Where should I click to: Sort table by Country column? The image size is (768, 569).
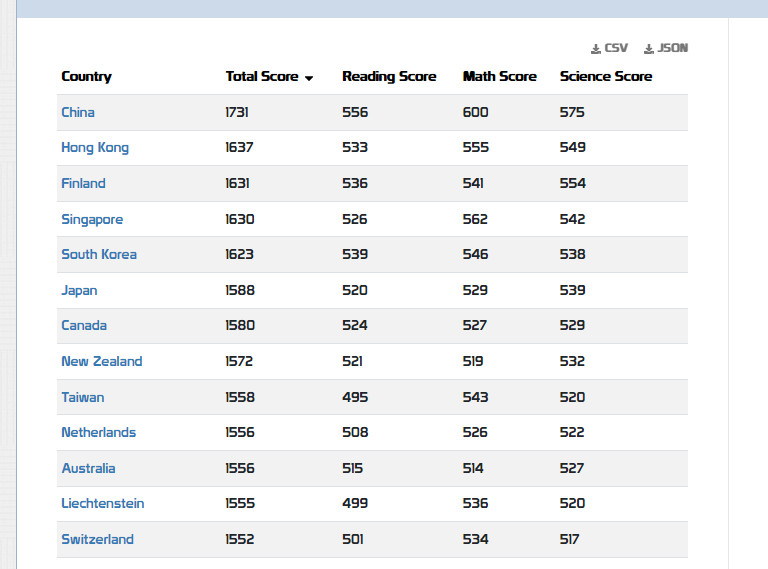[86, 76]
